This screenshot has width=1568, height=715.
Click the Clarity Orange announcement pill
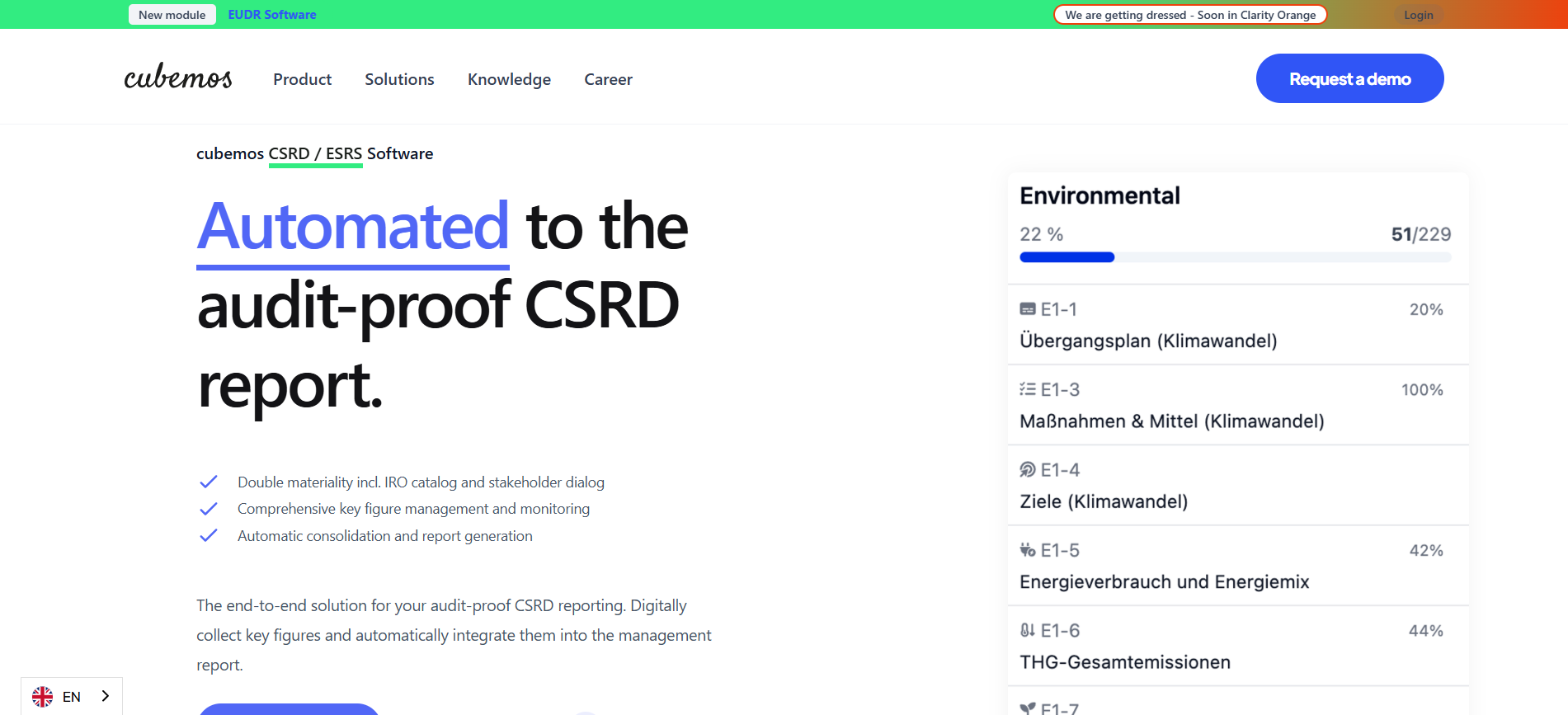(x=1190, y=15)
